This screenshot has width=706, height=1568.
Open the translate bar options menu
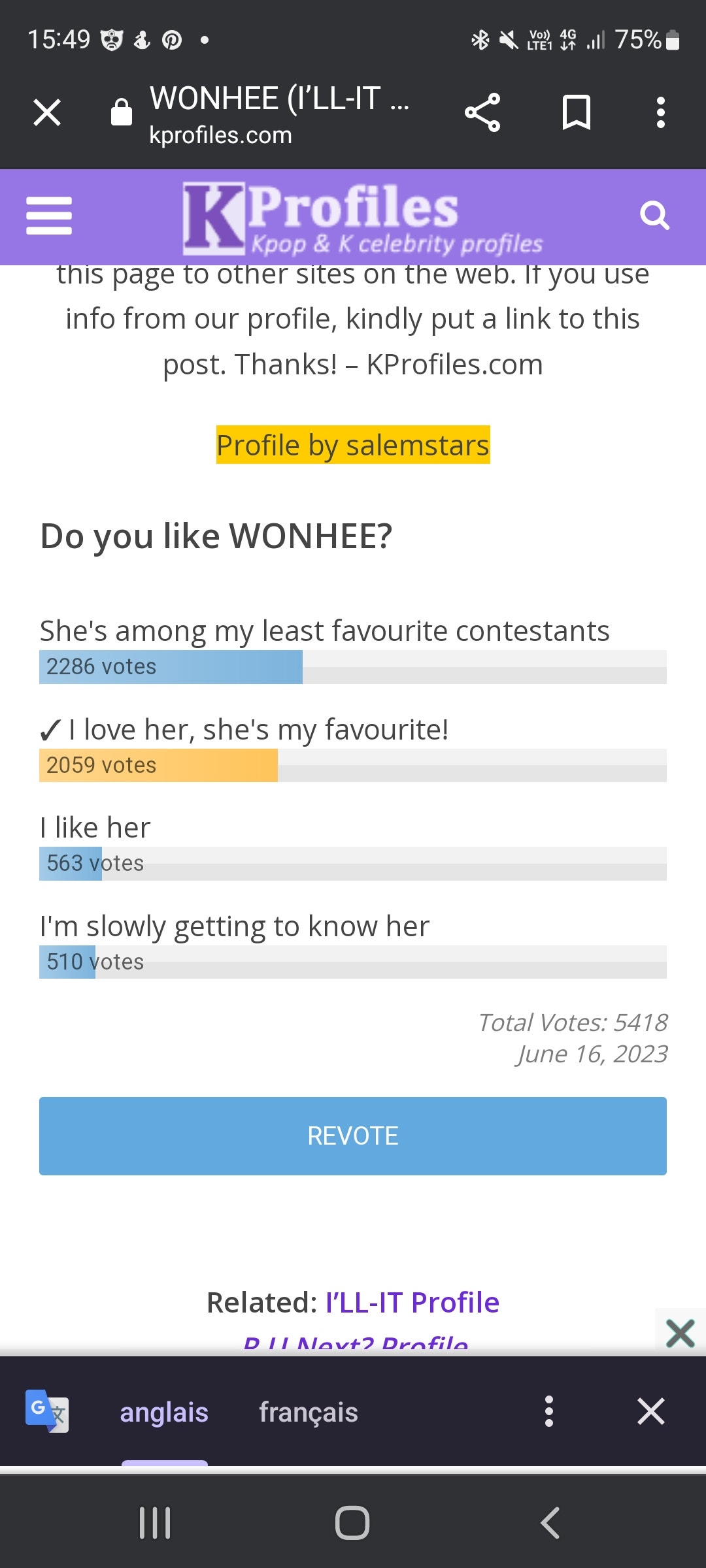(x=549, y=1411)
